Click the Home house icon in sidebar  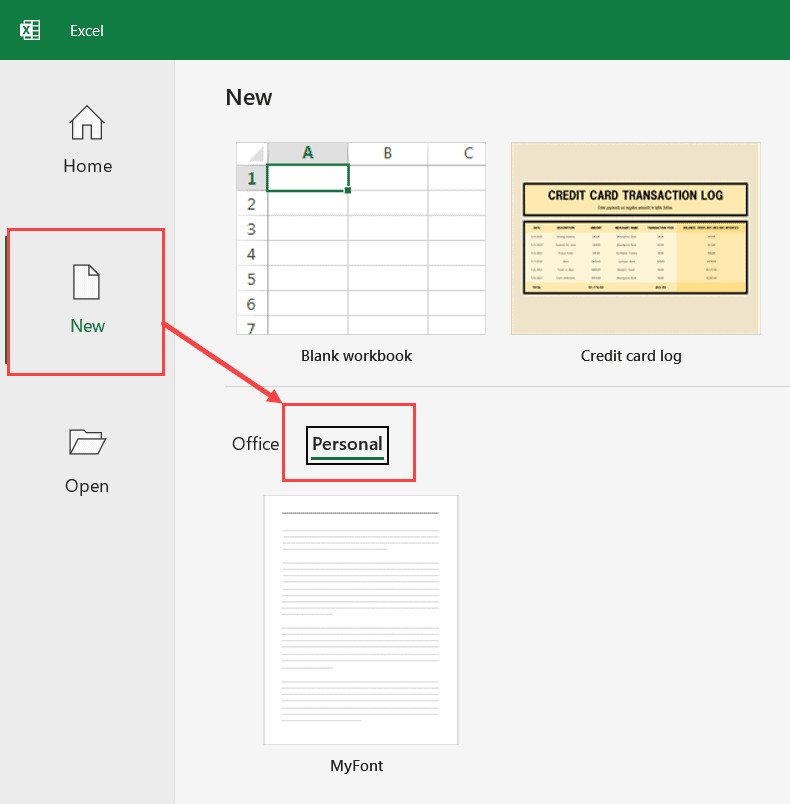click(87, 123)
